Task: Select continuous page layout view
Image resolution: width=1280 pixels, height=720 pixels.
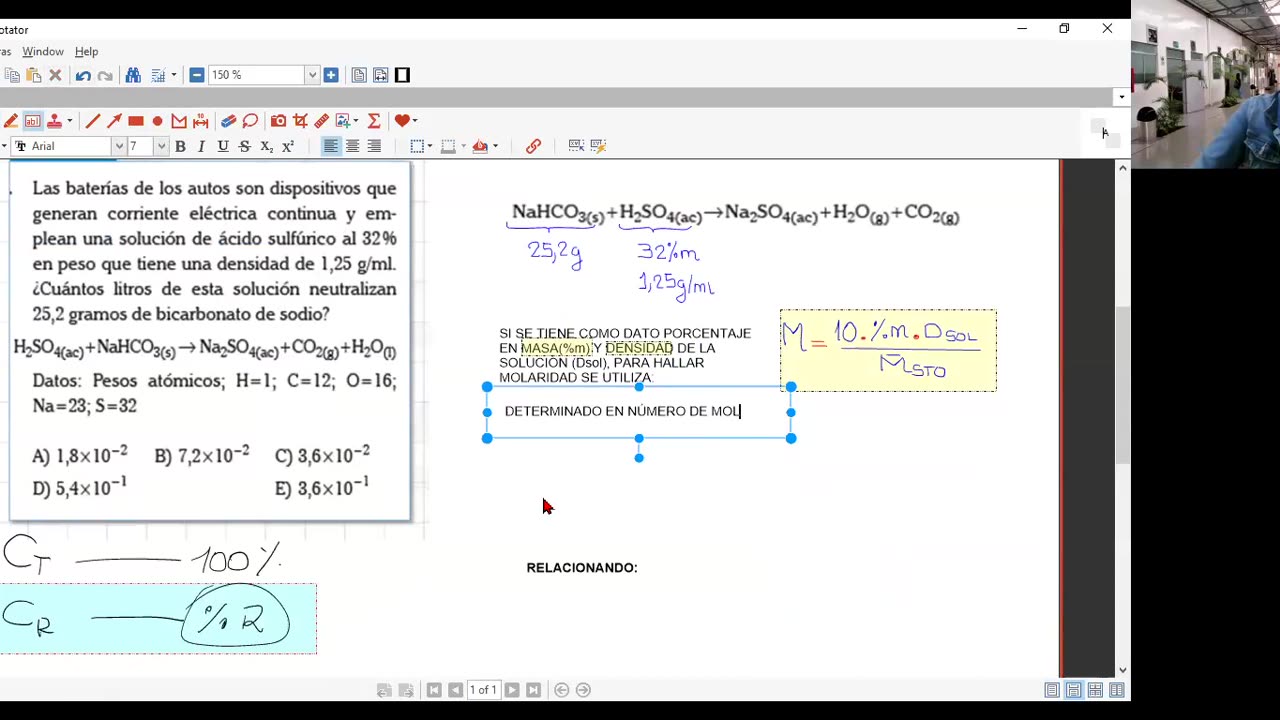Action: pos(1073,690)
